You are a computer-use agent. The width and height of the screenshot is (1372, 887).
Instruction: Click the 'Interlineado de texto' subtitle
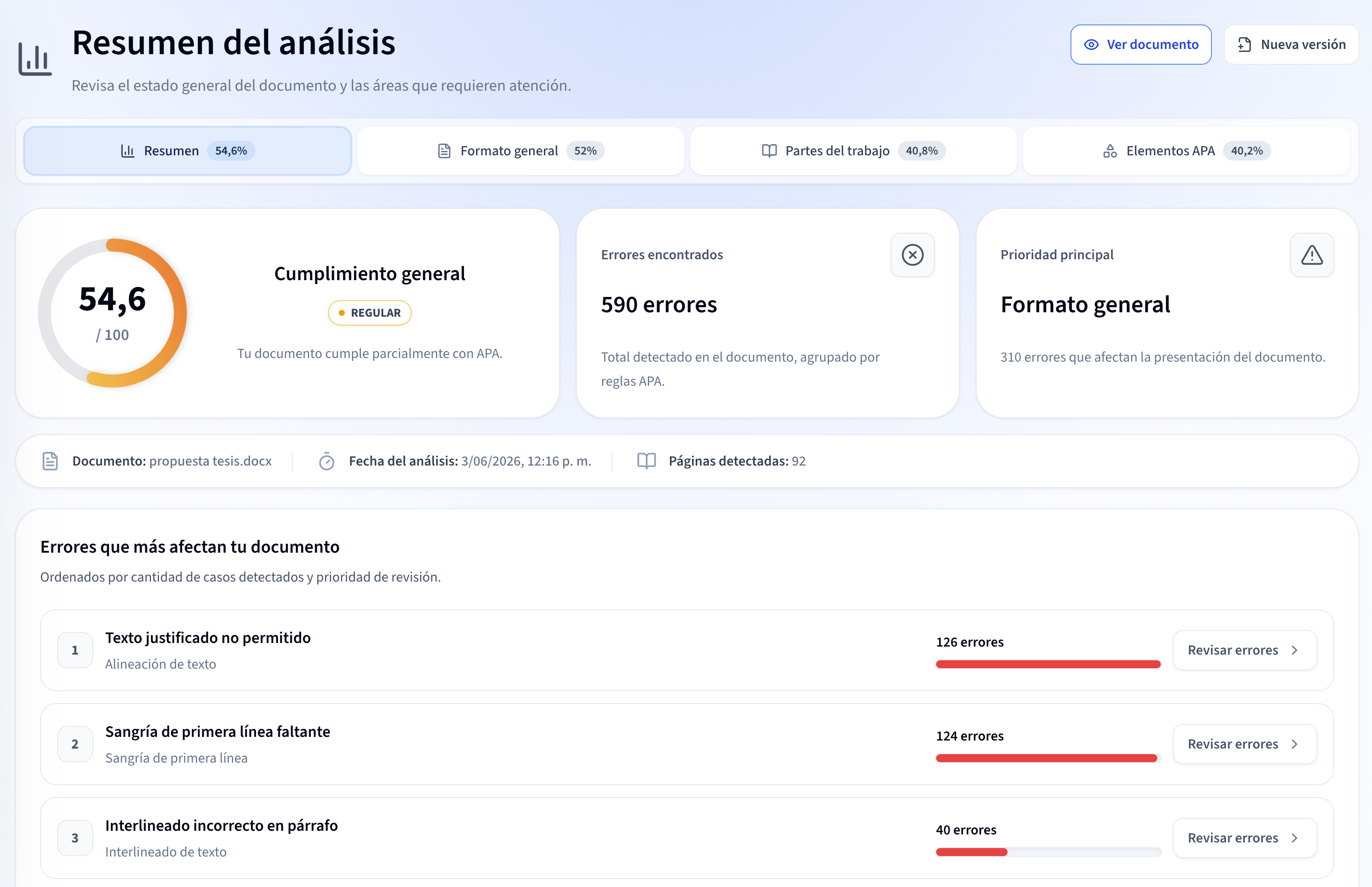pyautogui.click(x=165, y=852)
